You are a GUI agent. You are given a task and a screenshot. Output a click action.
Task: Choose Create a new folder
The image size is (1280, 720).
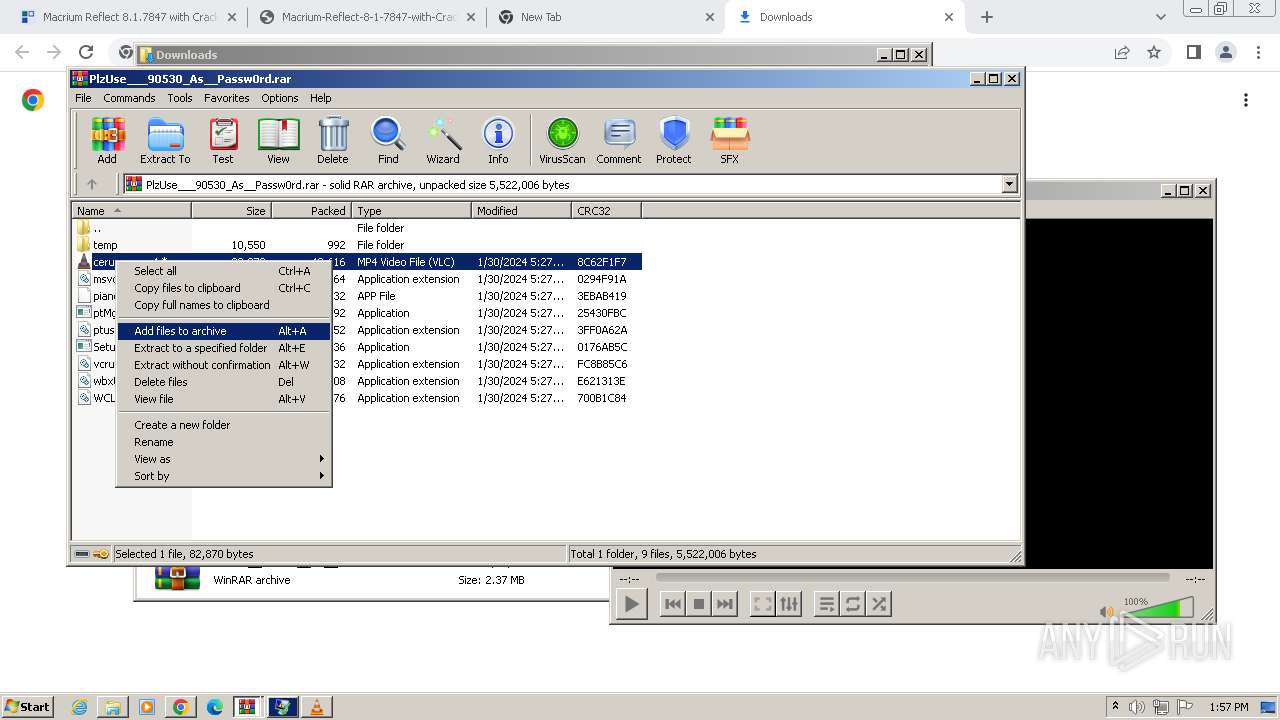[x=224, y=425]
